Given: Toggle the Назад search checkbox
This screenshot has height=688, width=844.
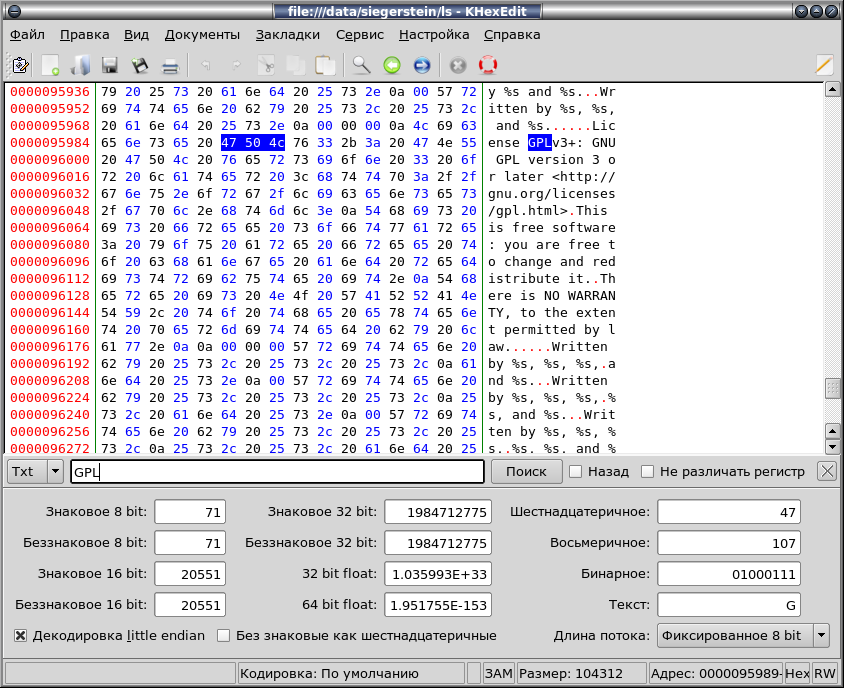Looking at the screenshot, I should coord(575,472).
